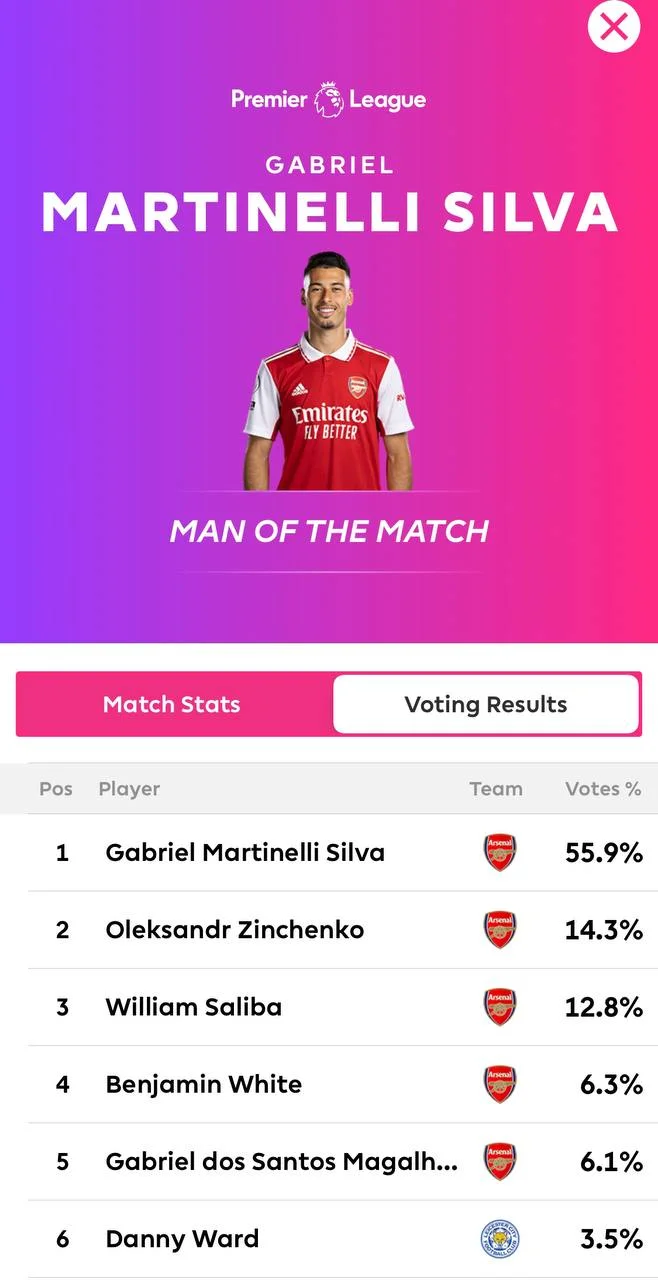The width and height of the screenshot is (658, 1280).
Task: Select the Voting Results tab
Action: 485,704
